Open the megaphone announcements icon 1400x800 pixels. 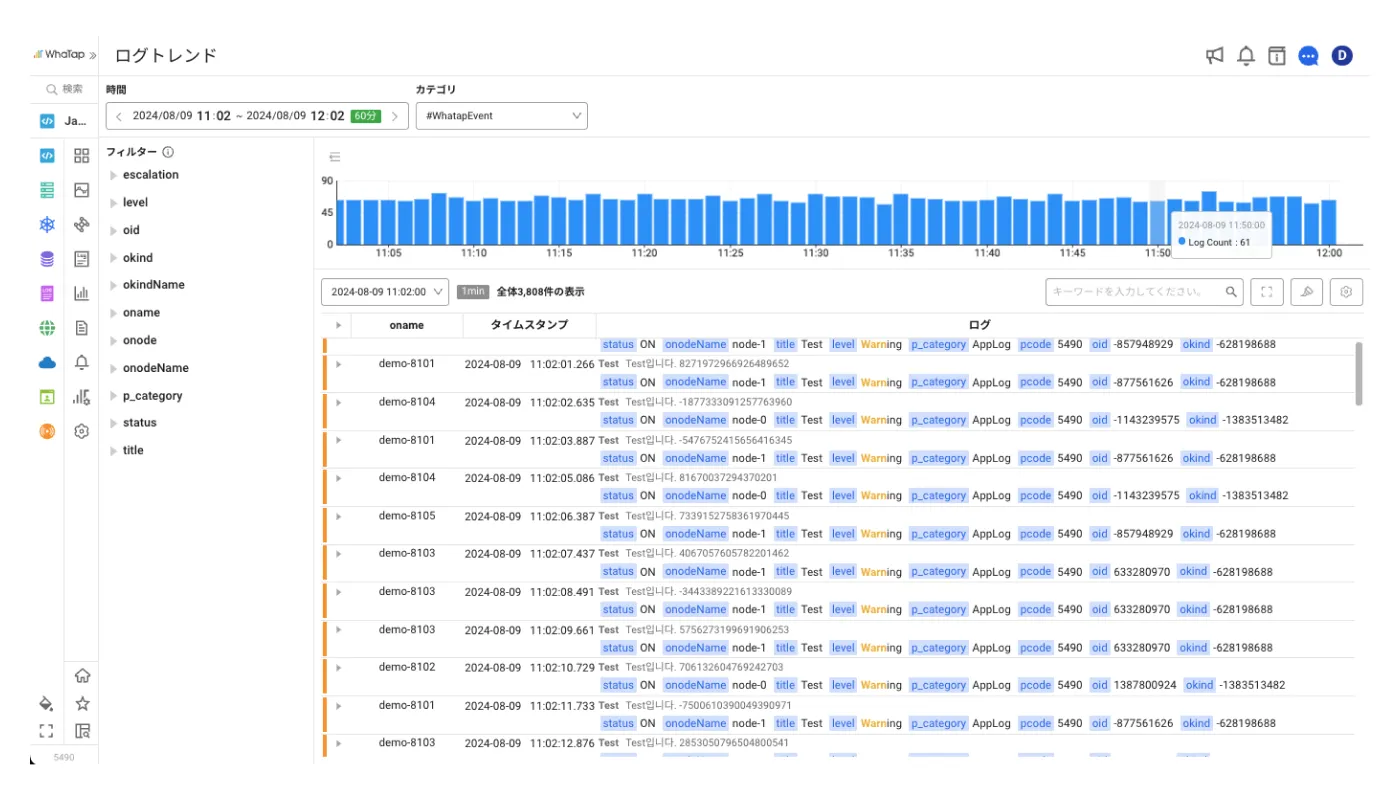1214,56
